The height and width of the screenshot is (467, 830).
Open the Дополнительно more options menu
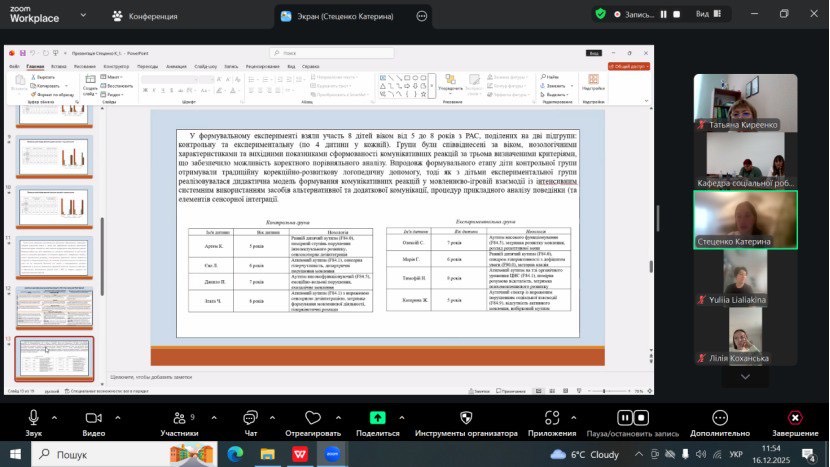coord(719,418)
